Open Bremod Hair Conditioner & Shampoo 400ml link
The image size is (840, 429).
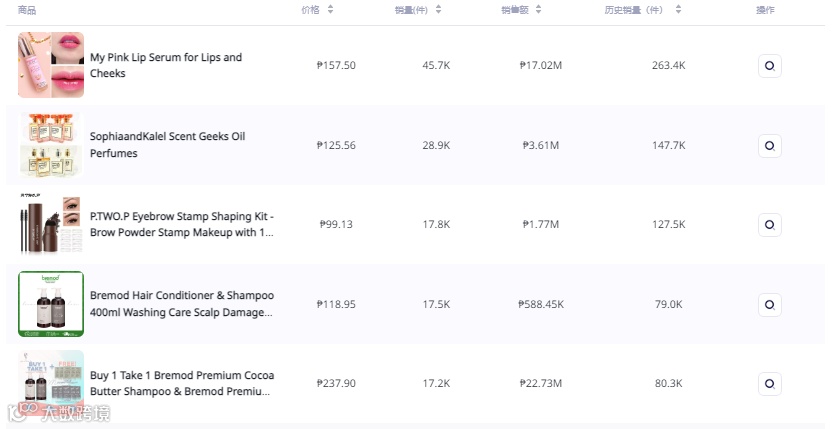pos(181,304)
